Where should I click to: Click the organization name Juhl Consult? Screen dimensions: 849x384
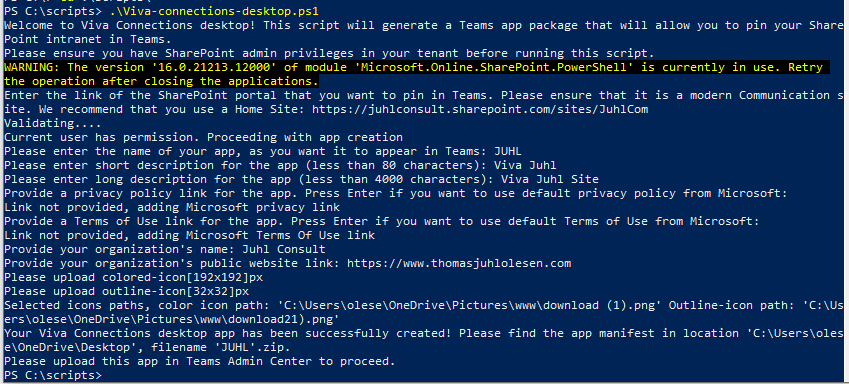(283, 250)
